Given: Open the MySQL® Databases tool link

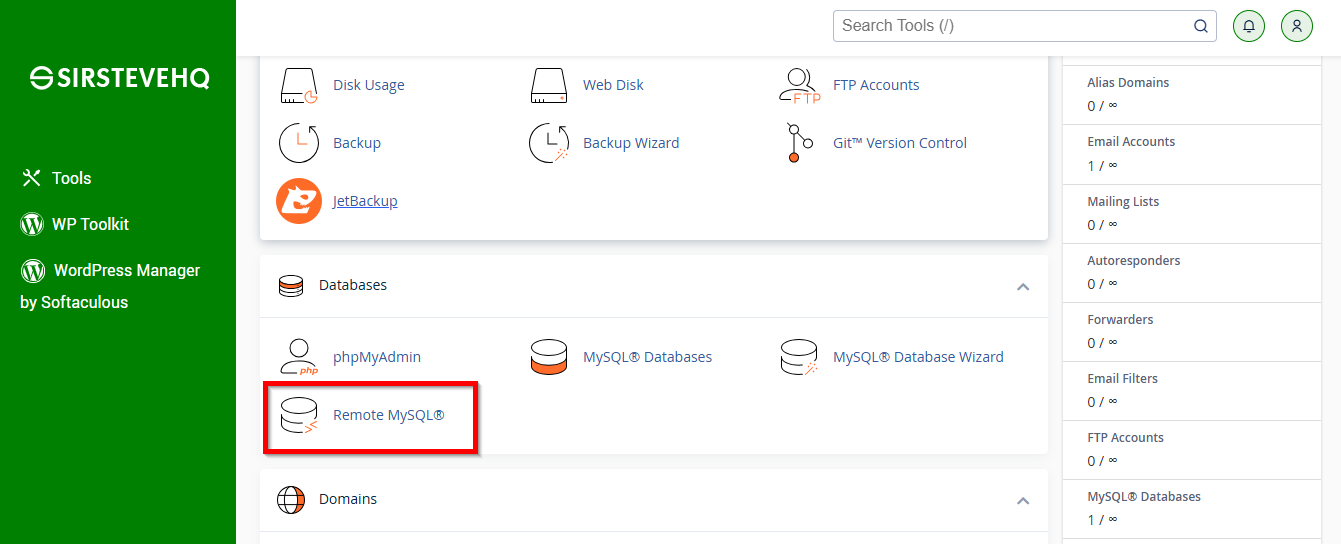Looking at the screenshot, I should 648,357.
